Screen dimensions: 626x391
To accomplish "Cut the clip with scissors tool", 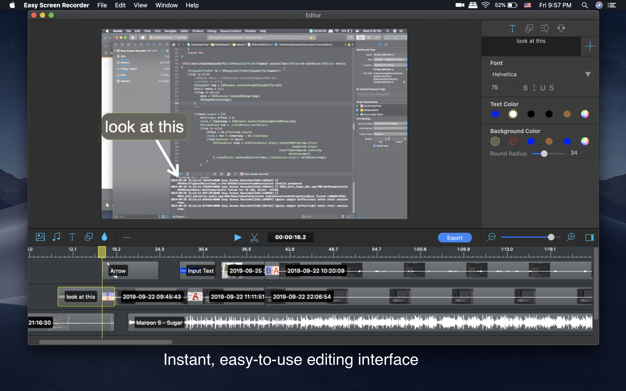I will (254, 237).
